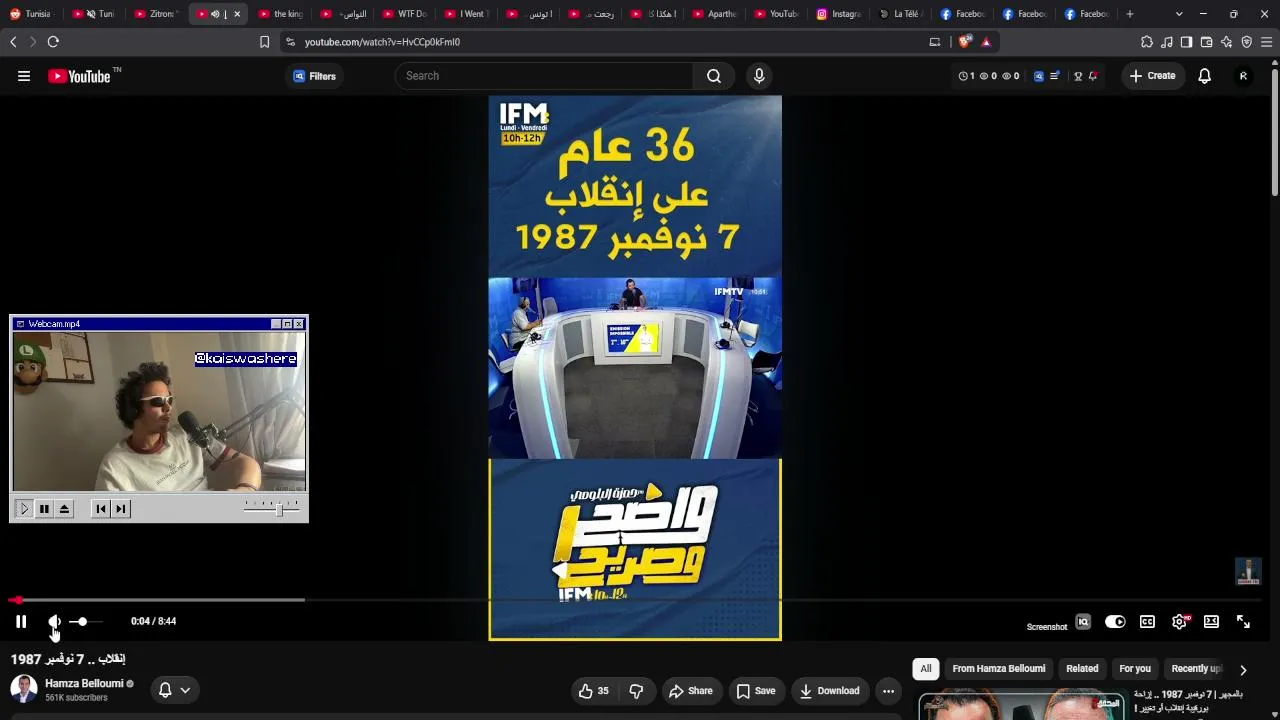
Task: Open the Brave Shields lion icon
Action: [x=965, y=42]
